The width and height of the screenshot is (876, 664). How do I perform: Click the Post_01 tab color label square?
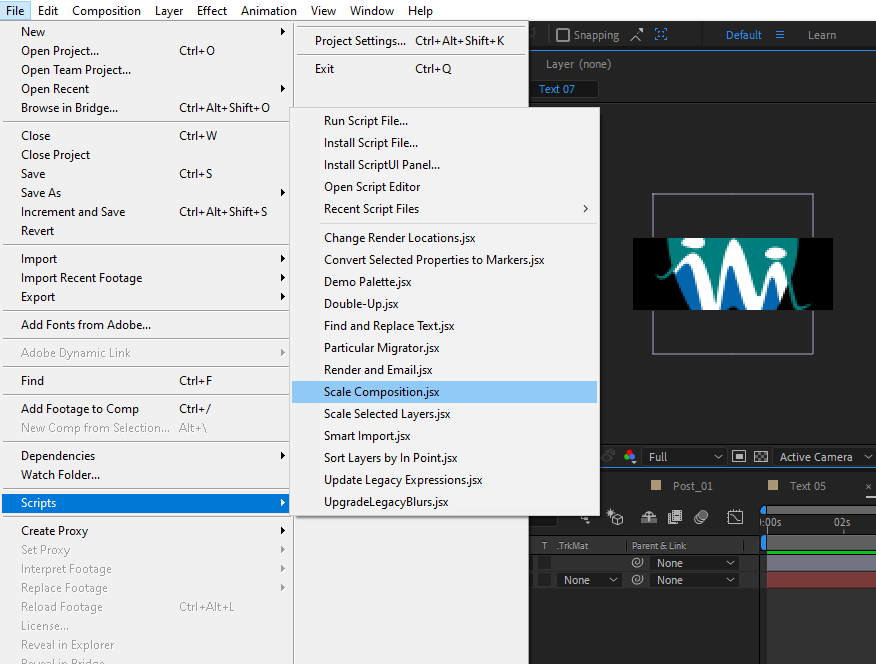656,485
